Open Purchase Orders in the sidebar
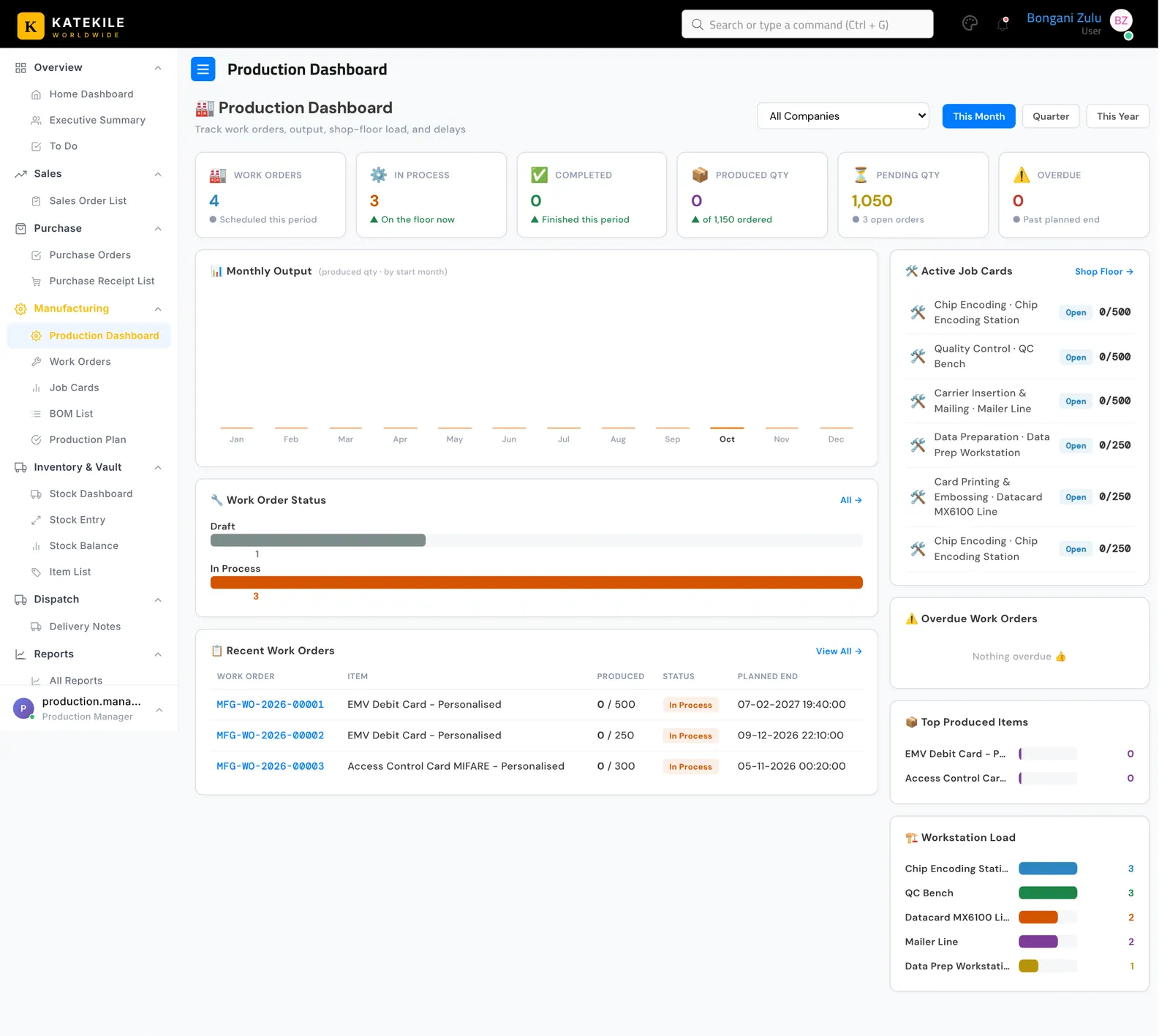Image resolution: width=1170 pixels, height=1036 pixels. point(90,255)
